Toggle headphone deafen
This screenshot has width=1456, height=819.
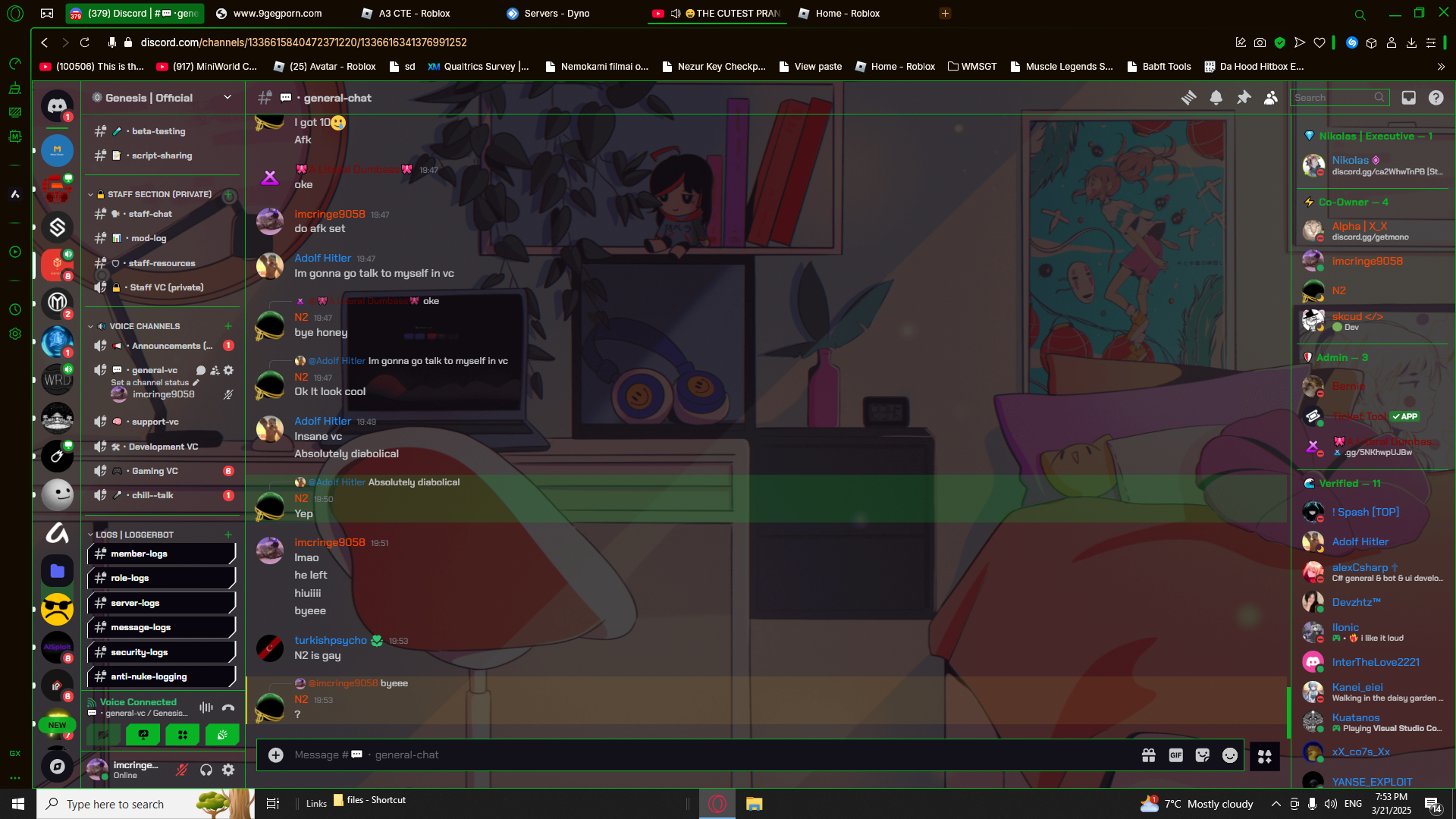click(x=206, y=770)
